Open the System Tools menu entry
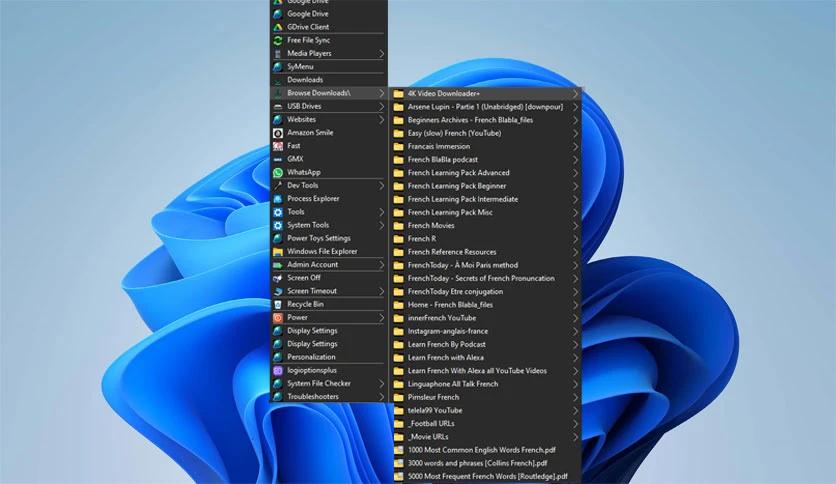Image resolution: width=836 pixels, height=484 pixels. (x=329, y=225)
